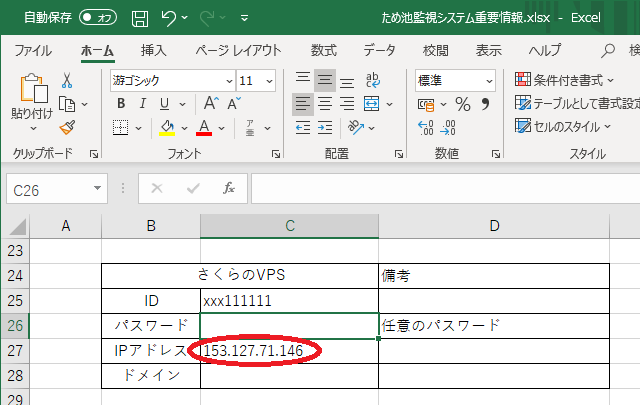Click the yellow fill color swatch

click(x=167, y=127)
